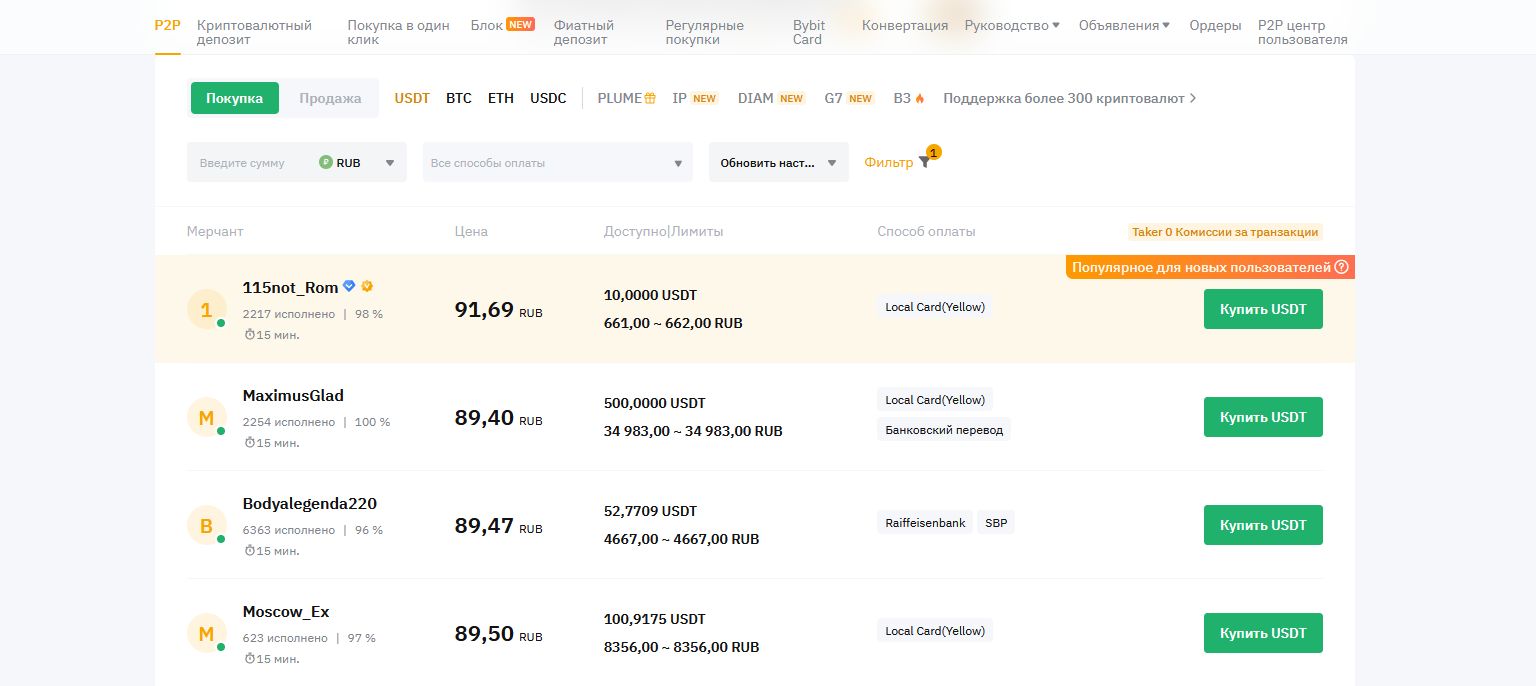Switch to Продажа (Sell) mode
The width and height of the screenshot is (1536, 686).
(330, 98)
